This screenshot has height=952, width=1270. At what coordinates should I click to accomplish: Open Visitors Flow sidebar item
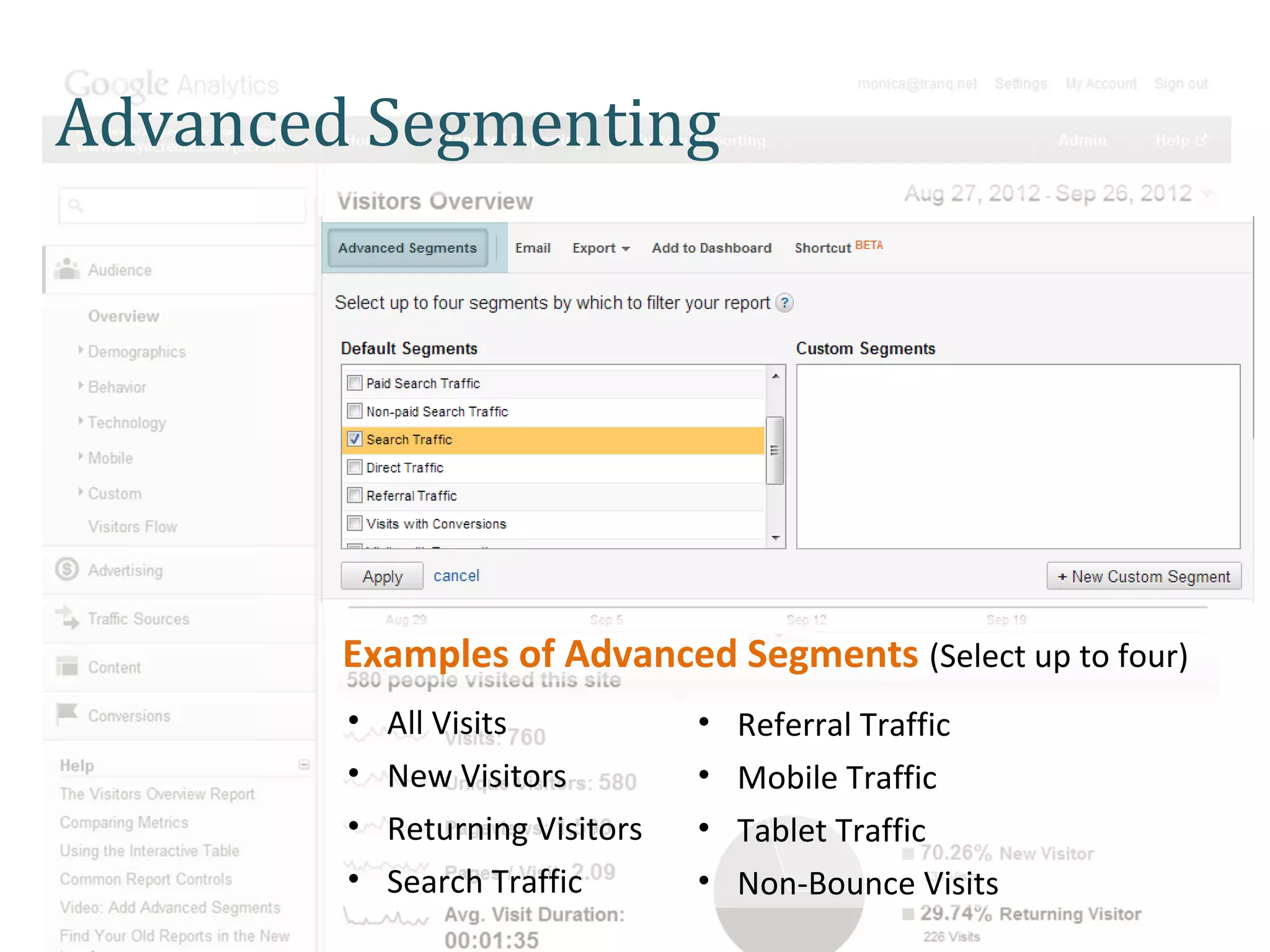tap(132, 527)
